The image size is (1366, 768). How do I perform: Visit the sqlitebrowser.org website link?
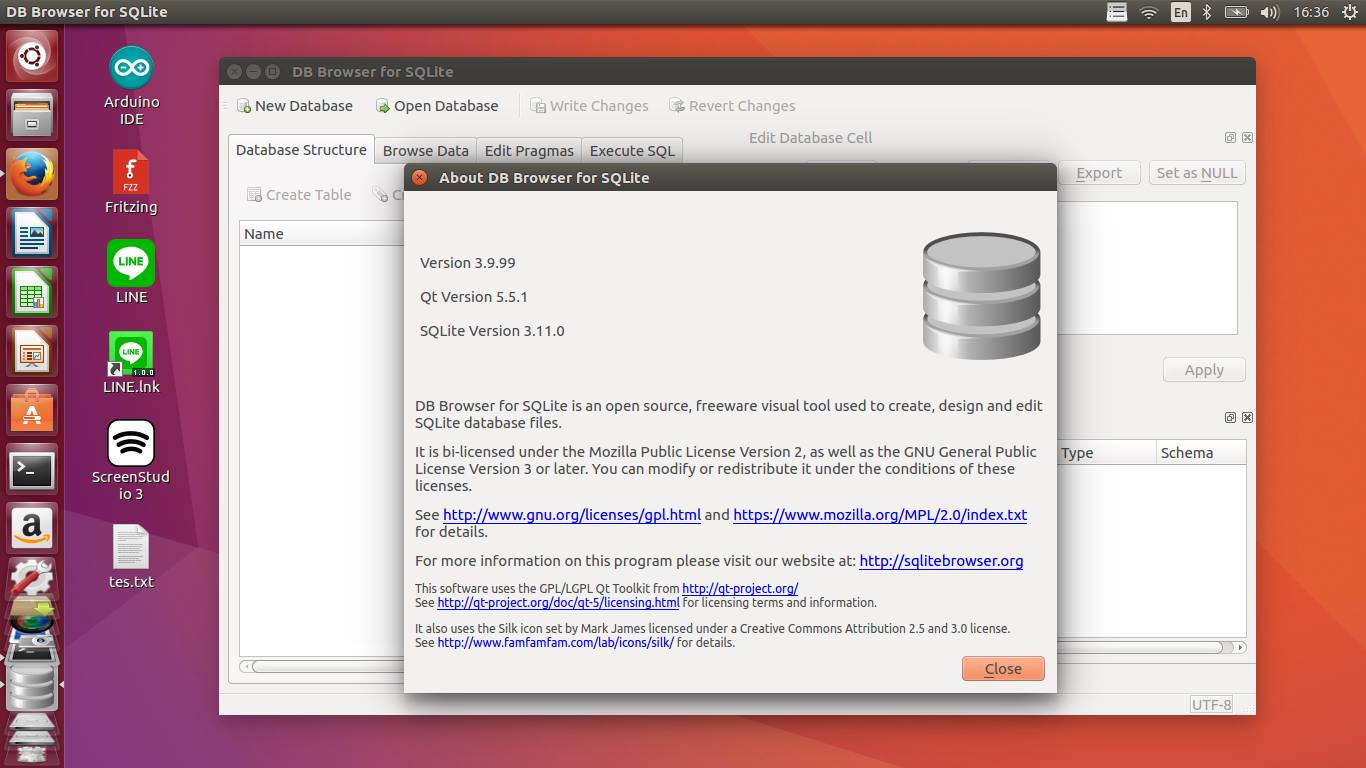tap(941, 561)
